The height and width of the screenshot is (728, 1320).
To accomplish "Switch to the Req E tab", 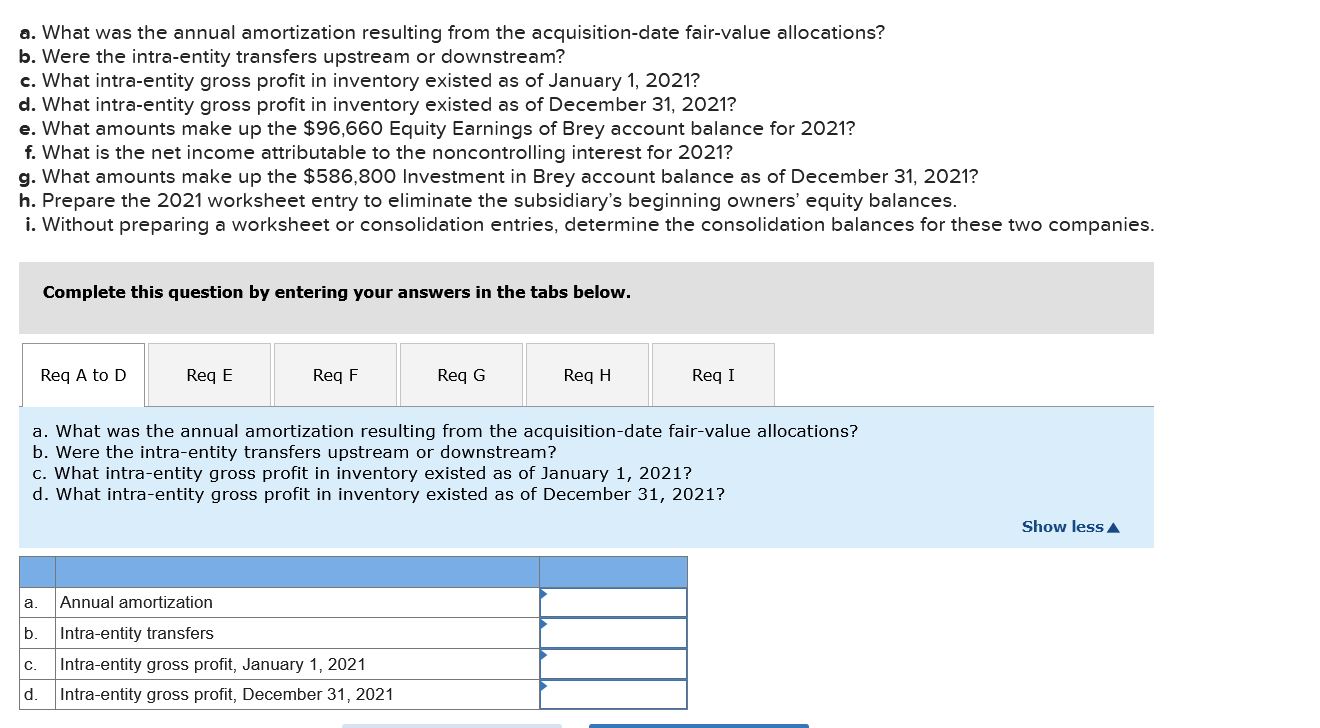I will [x=209, y=375].
